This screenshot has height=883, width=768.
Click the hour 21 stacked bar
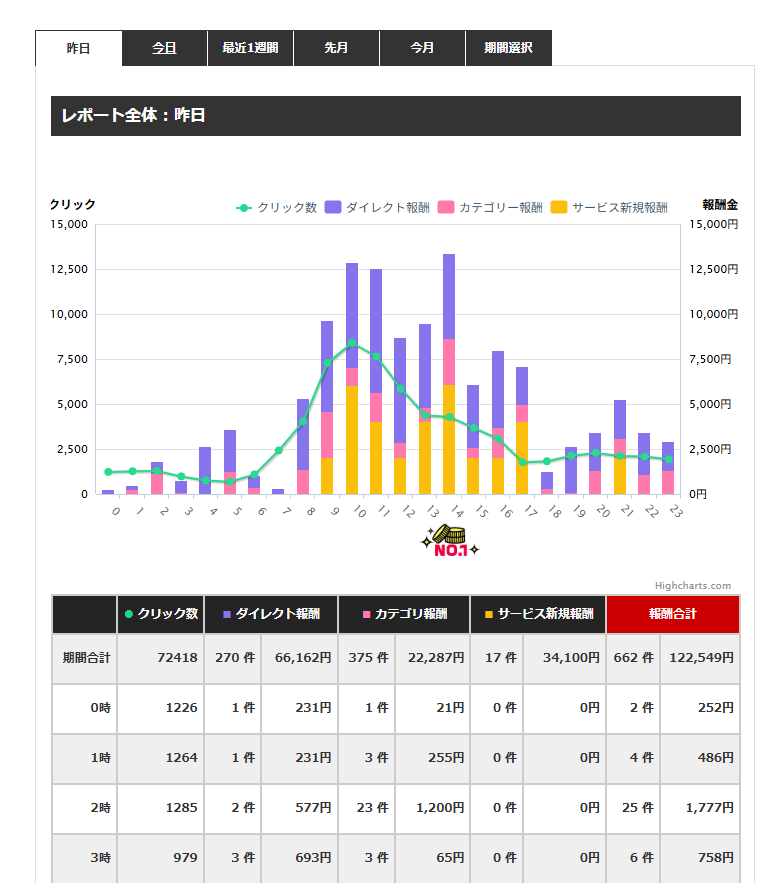[x=620, y=447]
